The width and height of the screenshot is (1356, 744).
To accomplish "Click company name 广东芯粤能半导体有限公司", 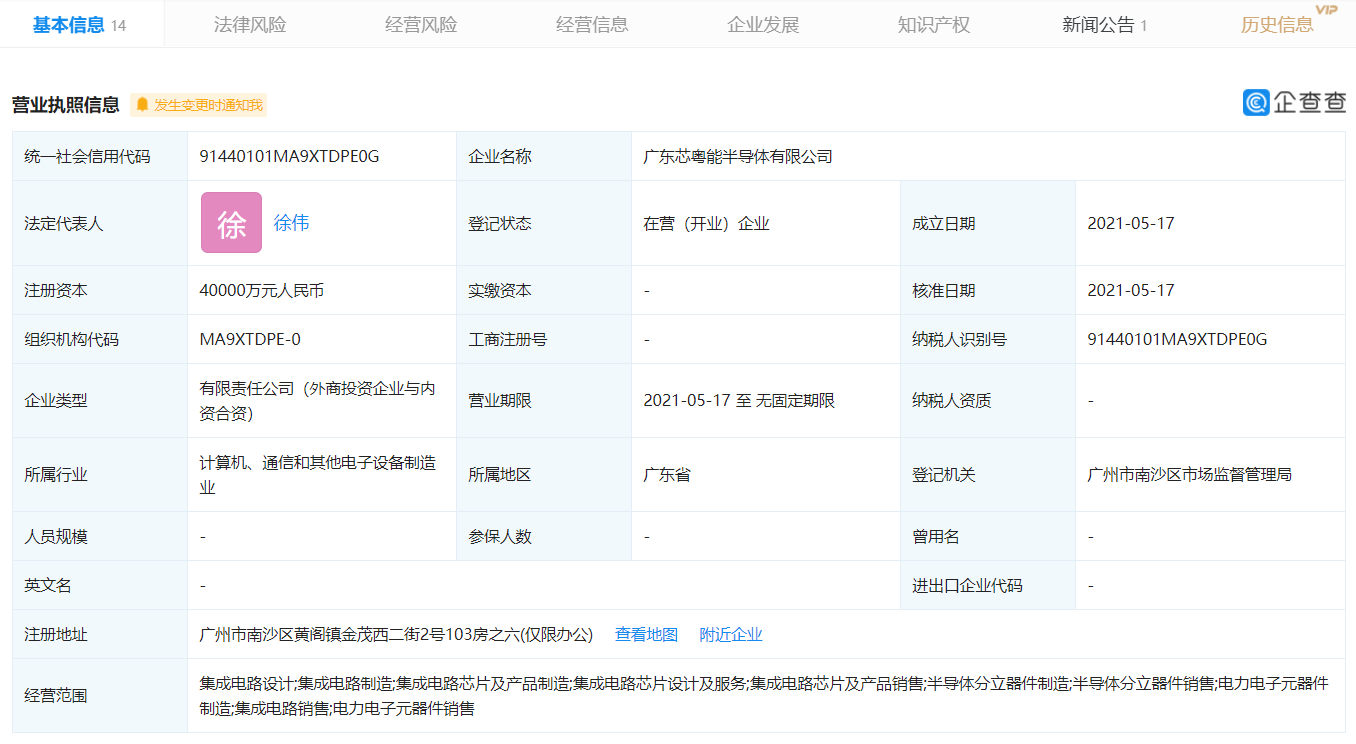I will 738,156.
